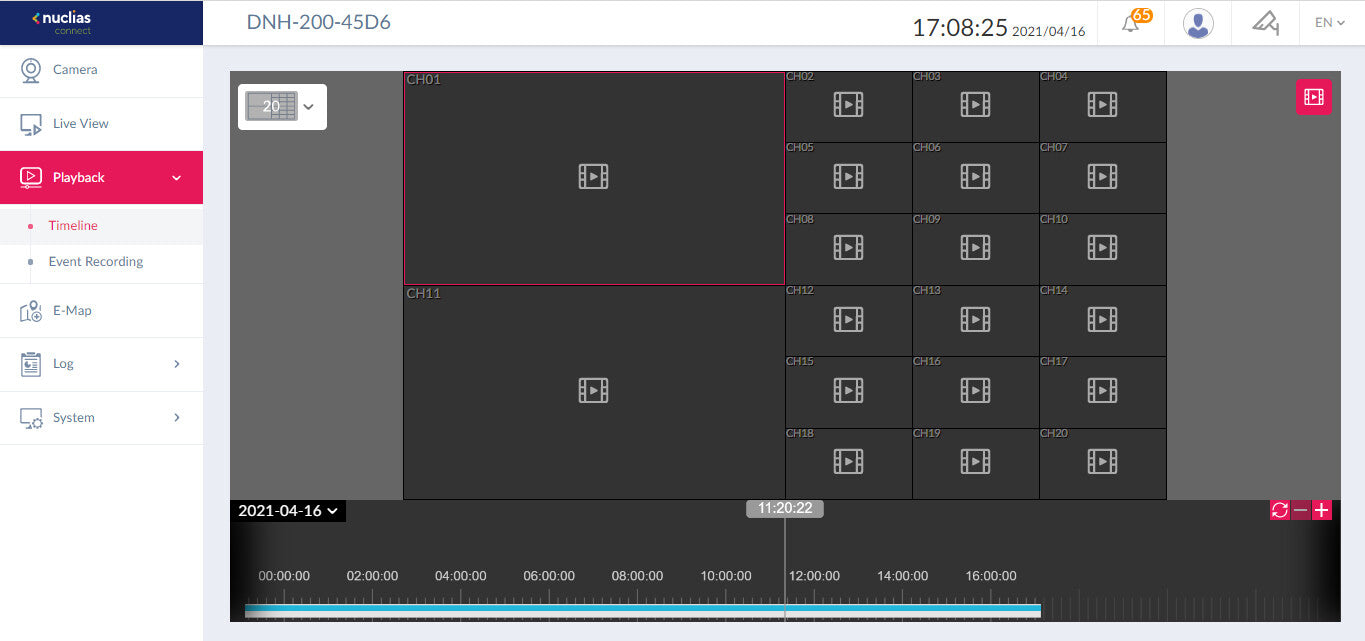The width and height of the screenshot is (1365, 641).
Task: Click the Log clipboard icon
Action: tap(31, 364)
